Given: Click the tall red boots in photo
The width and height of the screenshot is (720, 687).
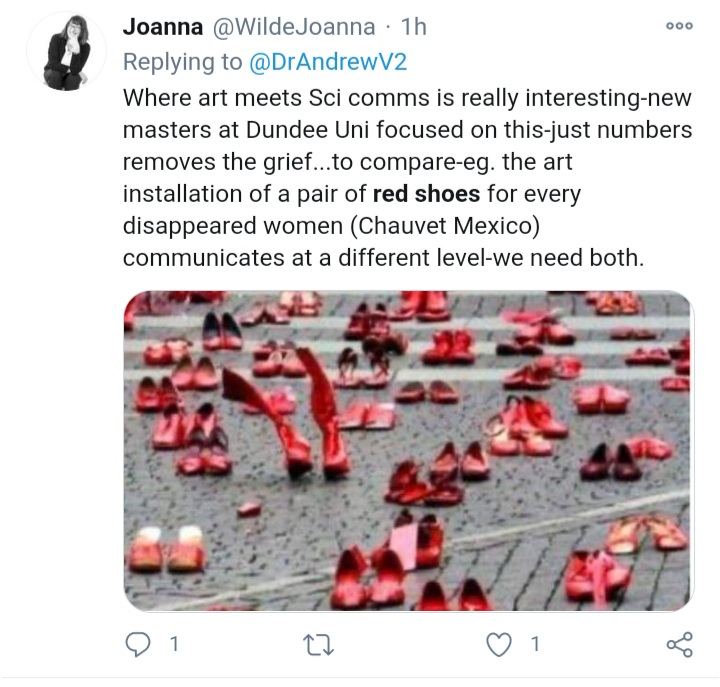Looking at the screenshot, I should click(x=289, y=411).
